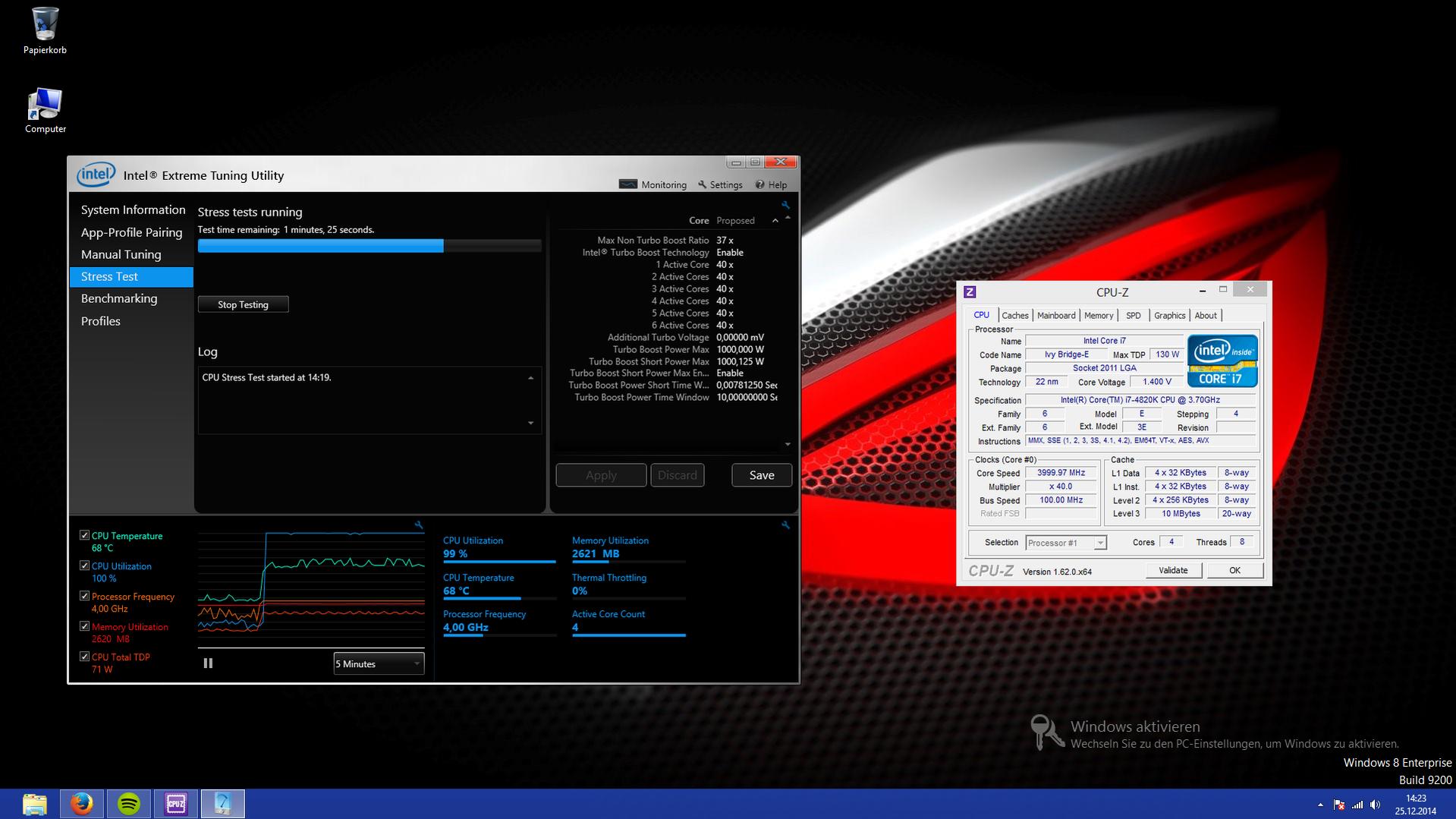The height and width of the screenshot is (819, 1456).
Task: Click the Intel logo in XTU title
Action: pyautogui.click(x=96, y=175)
